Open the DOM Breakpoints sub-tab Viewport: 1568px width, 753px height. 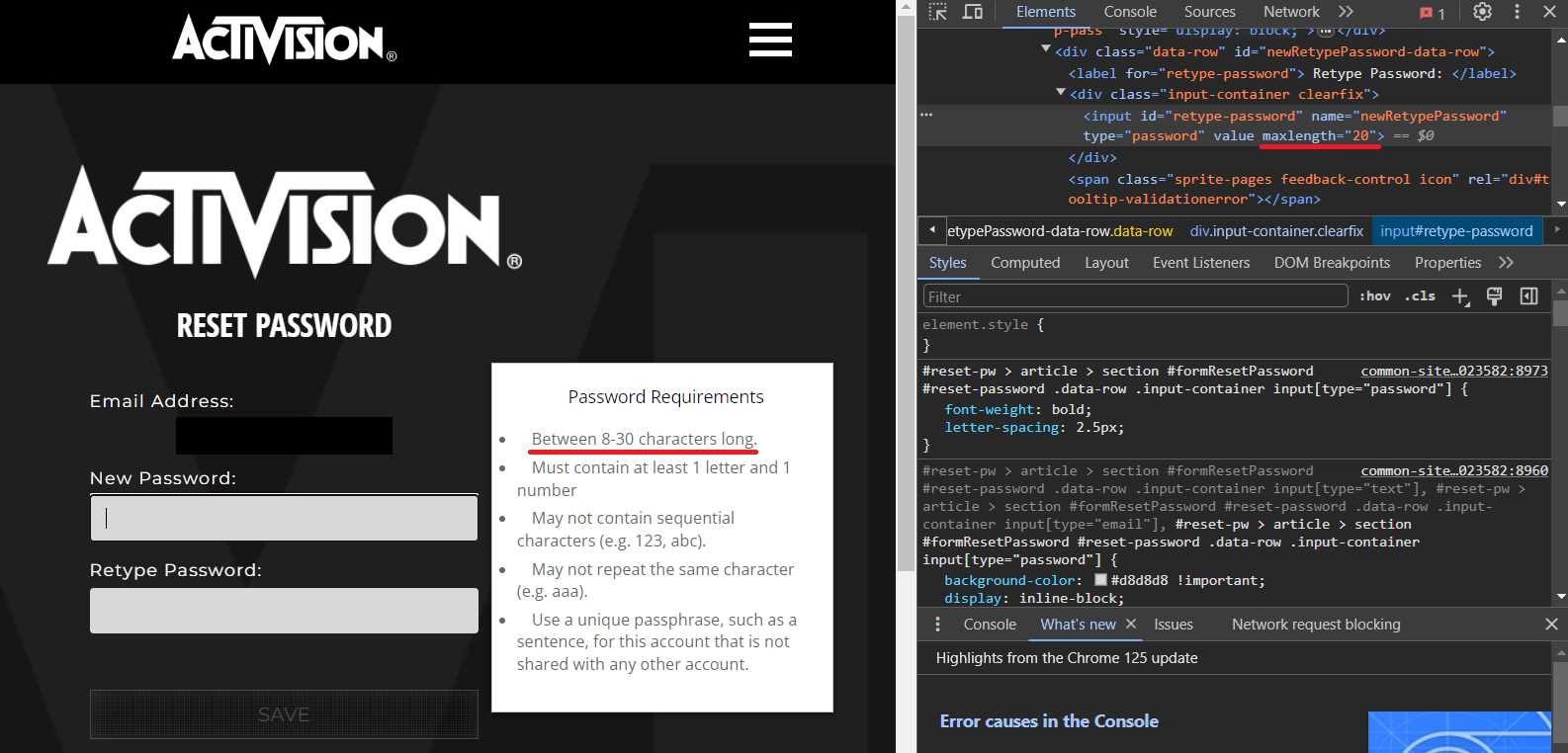pyautogui.click(x=1332, y=263)
